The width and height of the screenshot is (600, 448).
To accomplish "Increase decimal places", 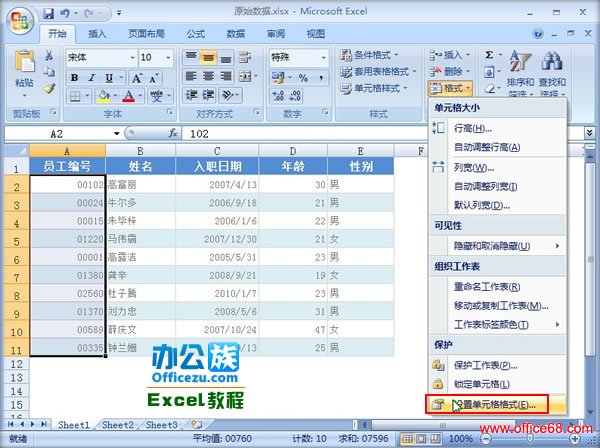I will [x=278, y=96].
